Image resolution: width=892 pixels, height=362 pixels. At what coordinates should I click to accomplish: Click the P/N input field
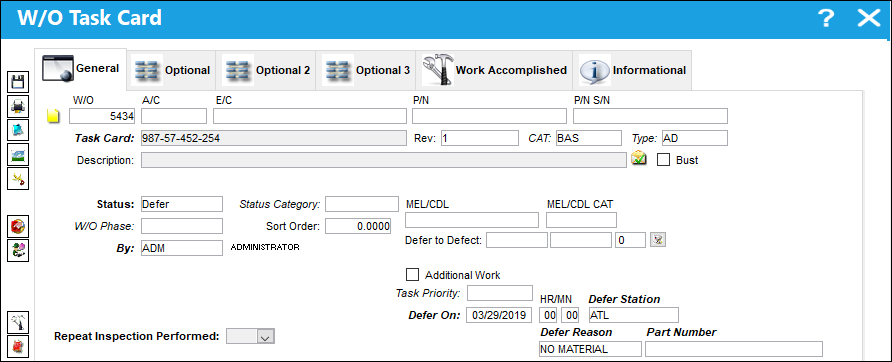489,116
